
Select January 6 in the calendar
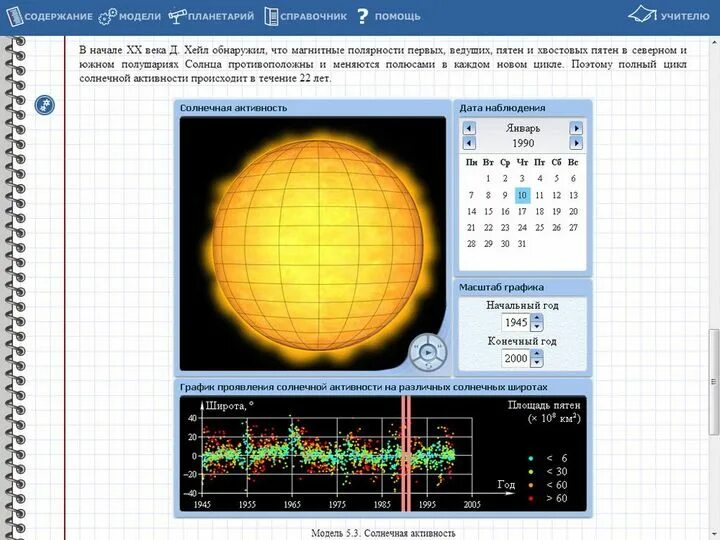point(573,179)
